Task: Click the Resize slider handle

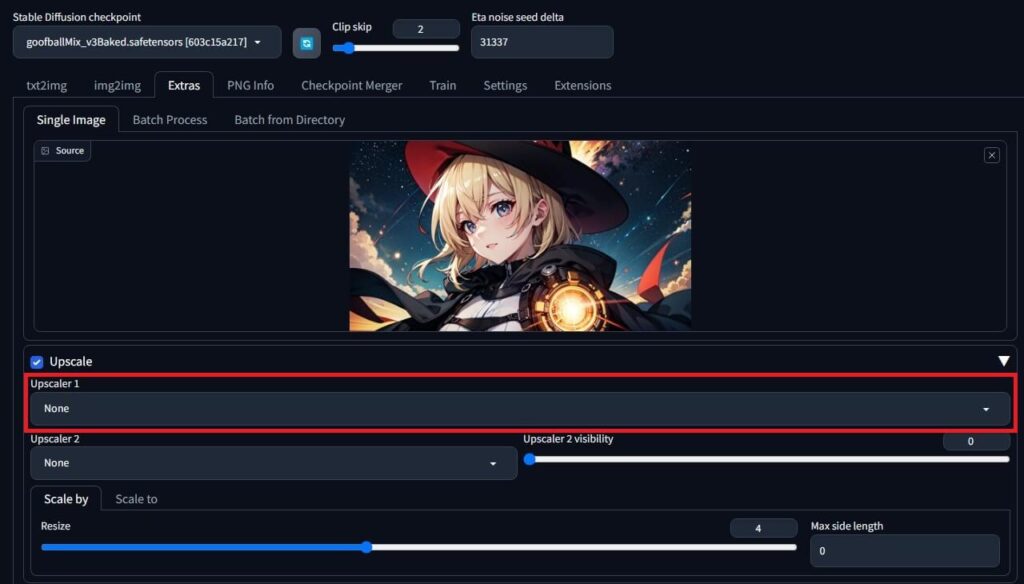Action: tap(366, 547)
